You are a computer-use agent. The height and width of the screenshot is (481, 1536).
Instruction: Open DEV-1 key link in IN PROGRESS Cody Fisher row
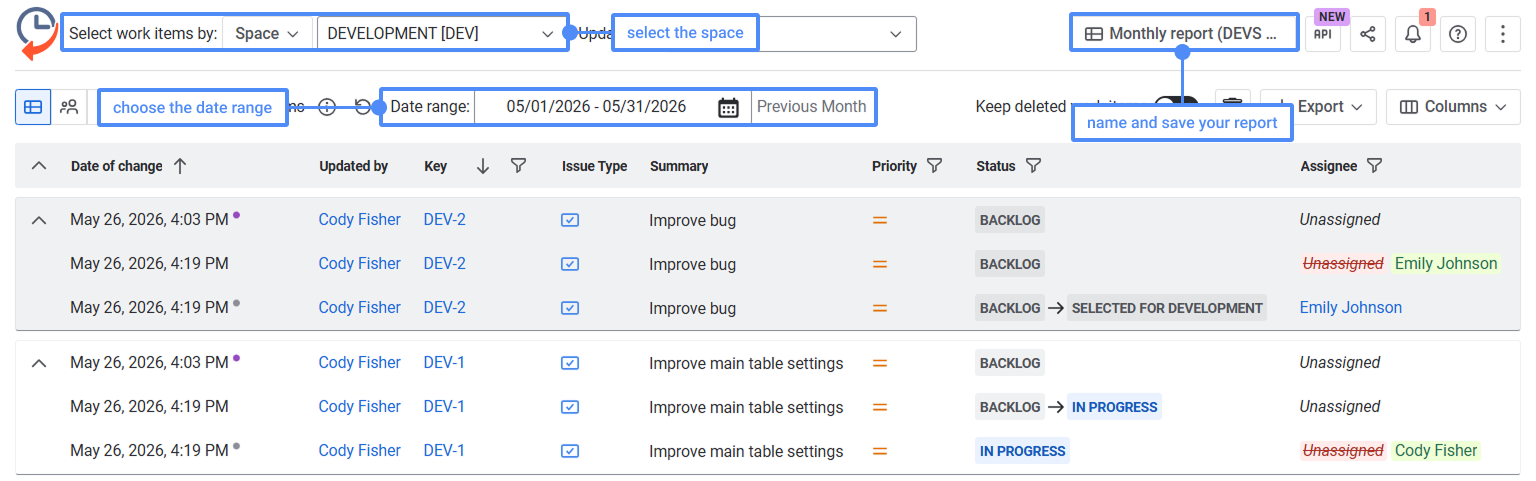444,451
